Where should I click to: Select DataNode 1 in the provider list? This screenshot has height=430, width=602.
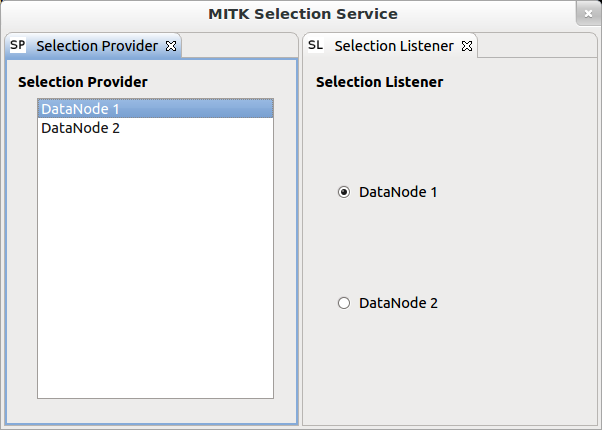click(155, 109)
